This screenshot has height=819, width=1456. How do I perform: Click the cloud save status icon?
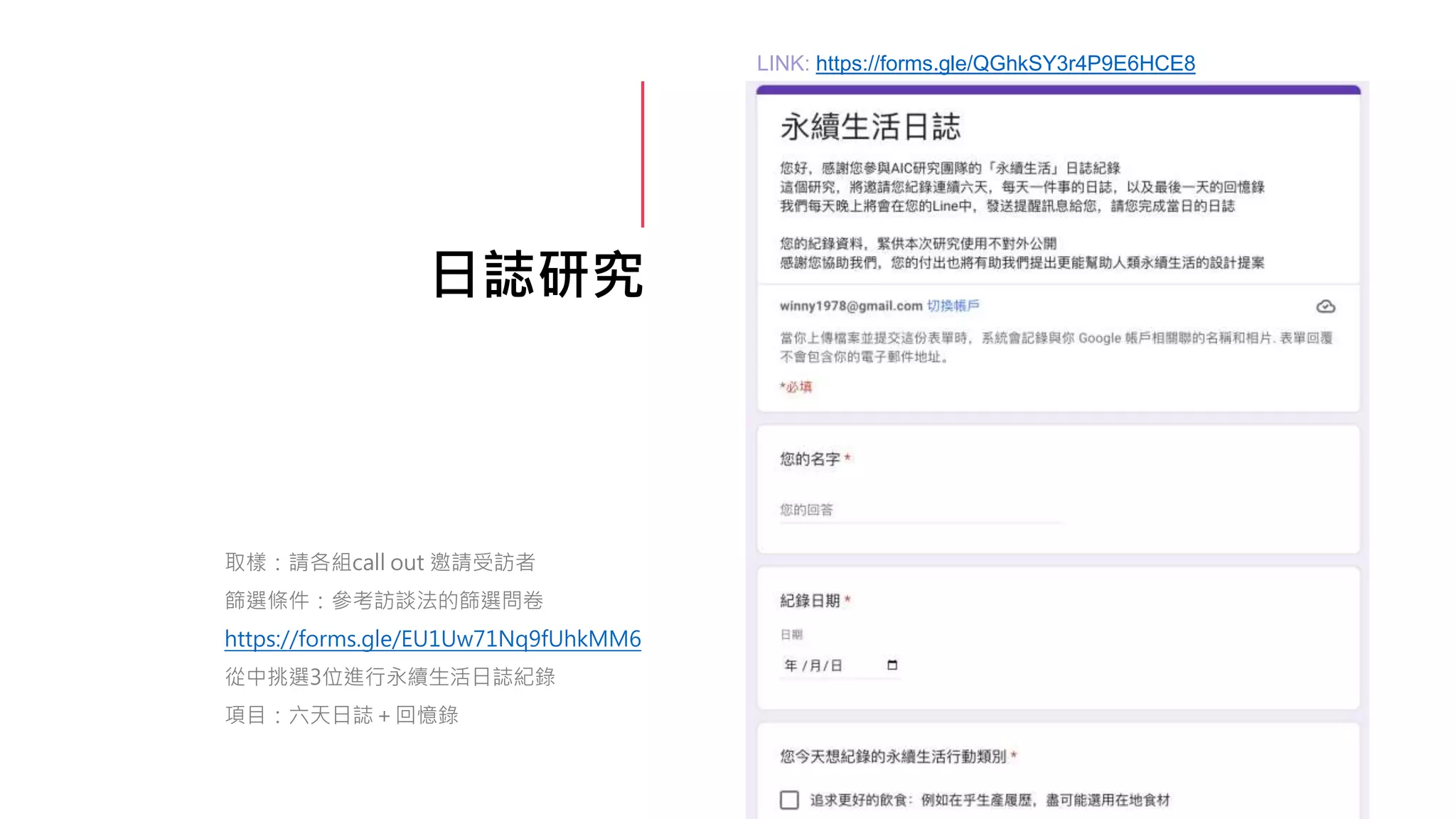(x=1325, y=306)
